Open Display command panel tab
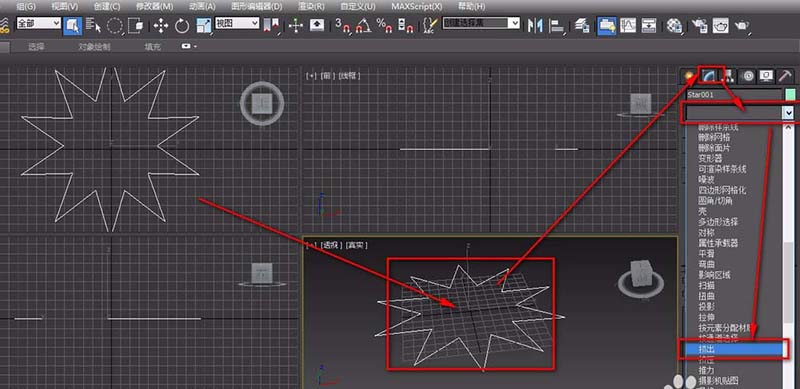 click(x=766, y=76)
